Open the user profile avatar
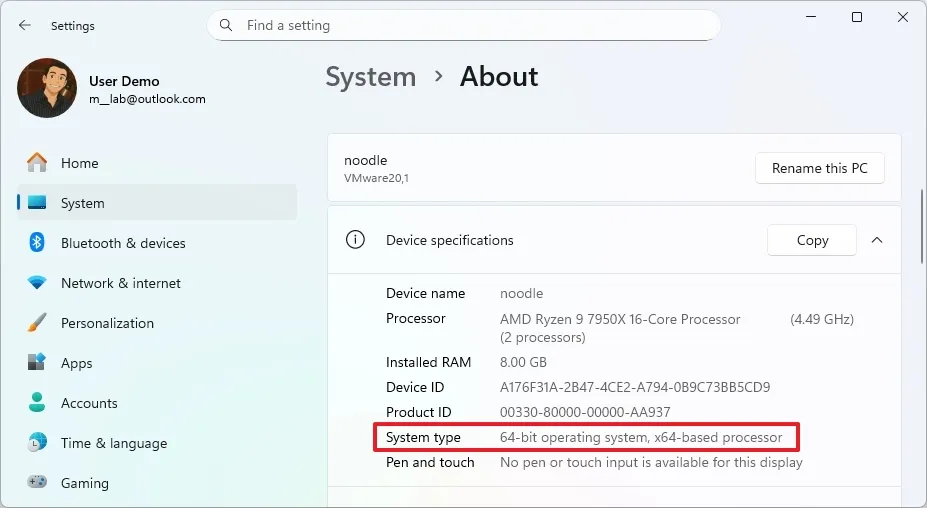The image size is (927, 508). pyautogui.click(x=47, y=88)
